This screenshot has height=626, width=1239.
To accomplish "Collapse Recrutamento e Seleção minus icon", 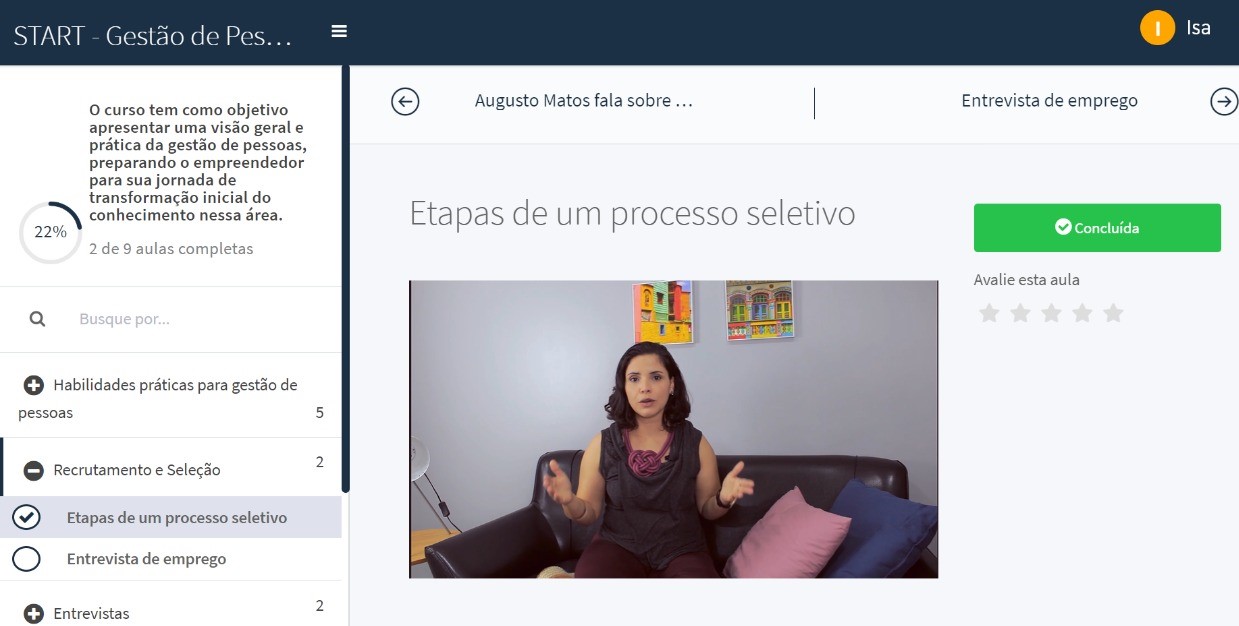I will point(34,470).
